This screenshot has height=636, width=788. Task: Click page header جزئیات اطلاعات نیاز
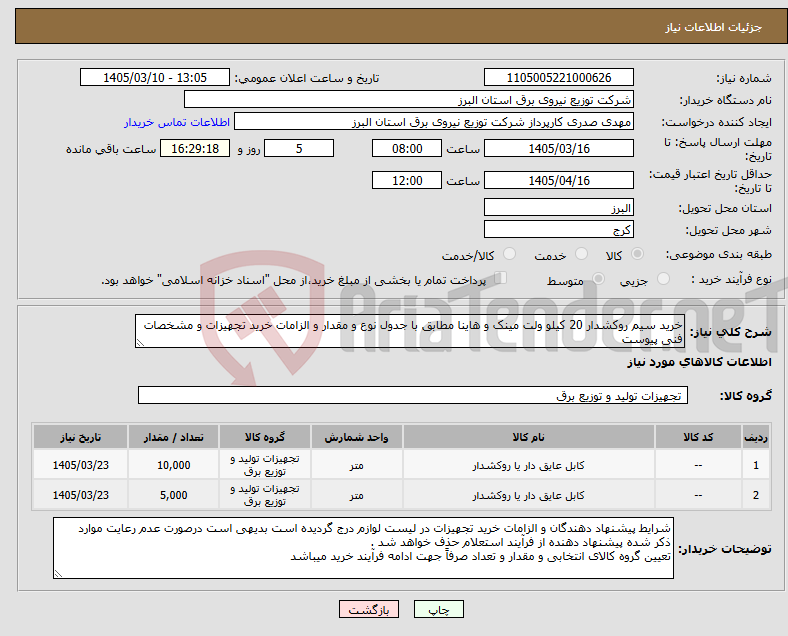(714, 27)
